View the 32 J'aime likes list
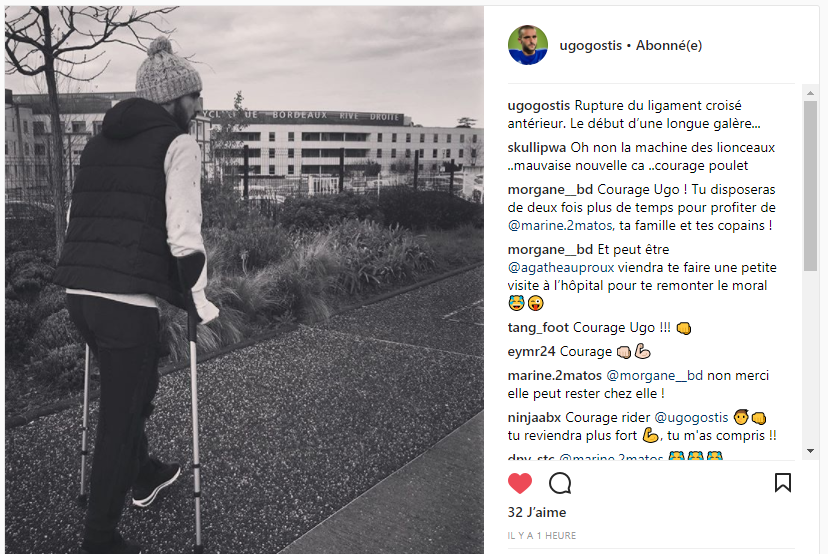This screenshot has width=828, height=554. click(x=537, y=512)
